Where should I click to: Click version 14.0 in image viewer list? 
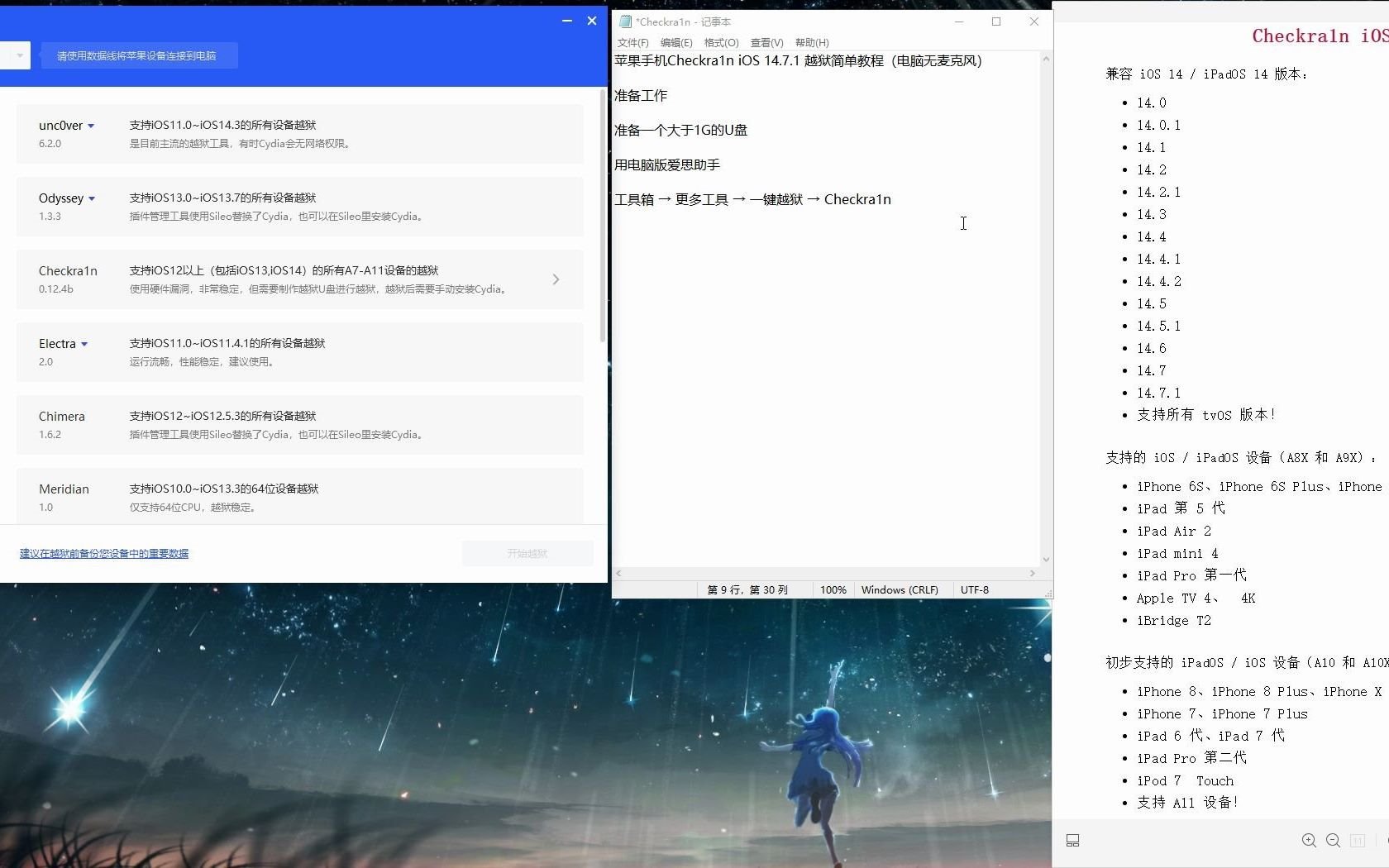tap(1151, 103)
